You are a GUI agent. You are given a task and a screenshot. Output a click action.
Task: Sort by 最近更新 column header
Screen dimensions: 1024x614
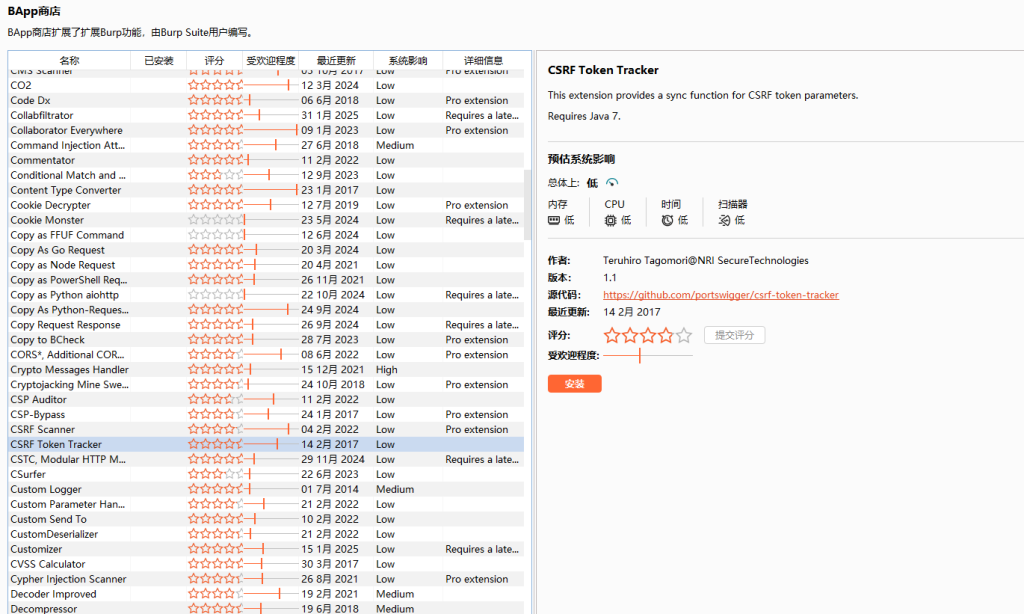pos(336,60)
